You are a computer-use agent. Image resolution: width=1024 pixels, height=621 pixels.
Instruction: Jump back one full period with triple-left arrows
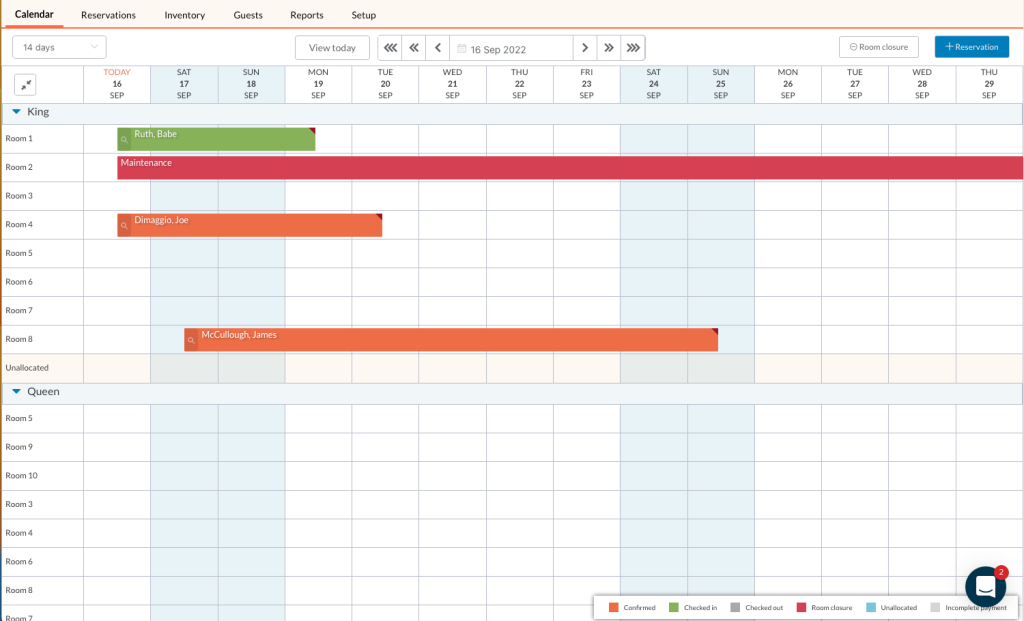pyautogui.click(x=390, y=47)
